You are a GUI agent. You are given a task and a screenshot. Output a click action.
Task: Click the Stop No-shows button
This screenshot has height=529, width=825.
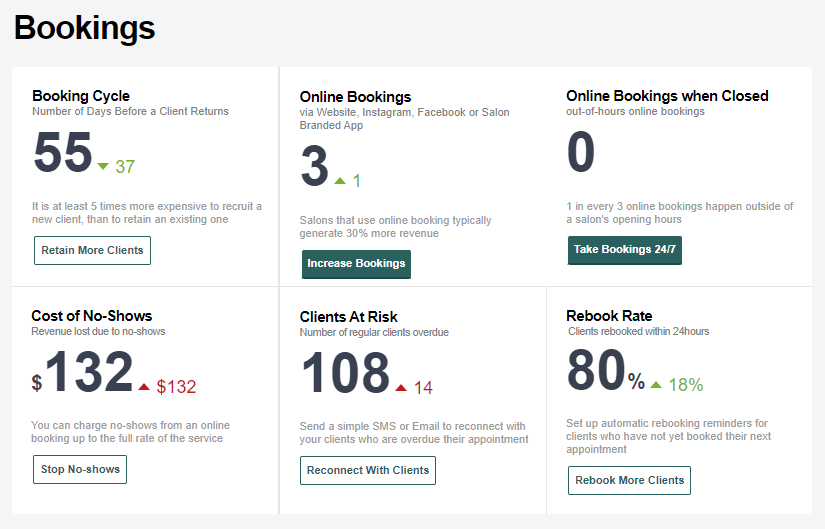80,470
